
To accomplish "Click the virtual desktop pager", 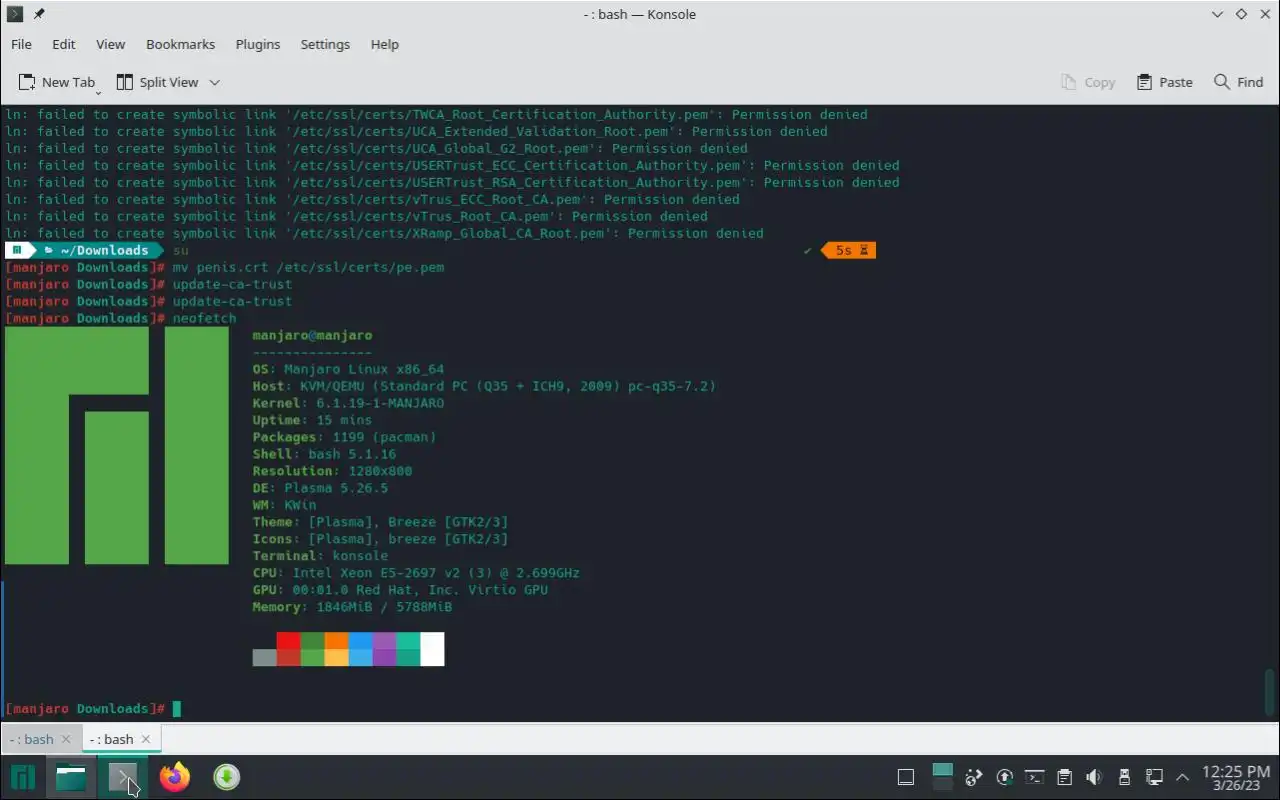I will click(x=942, y=777).
